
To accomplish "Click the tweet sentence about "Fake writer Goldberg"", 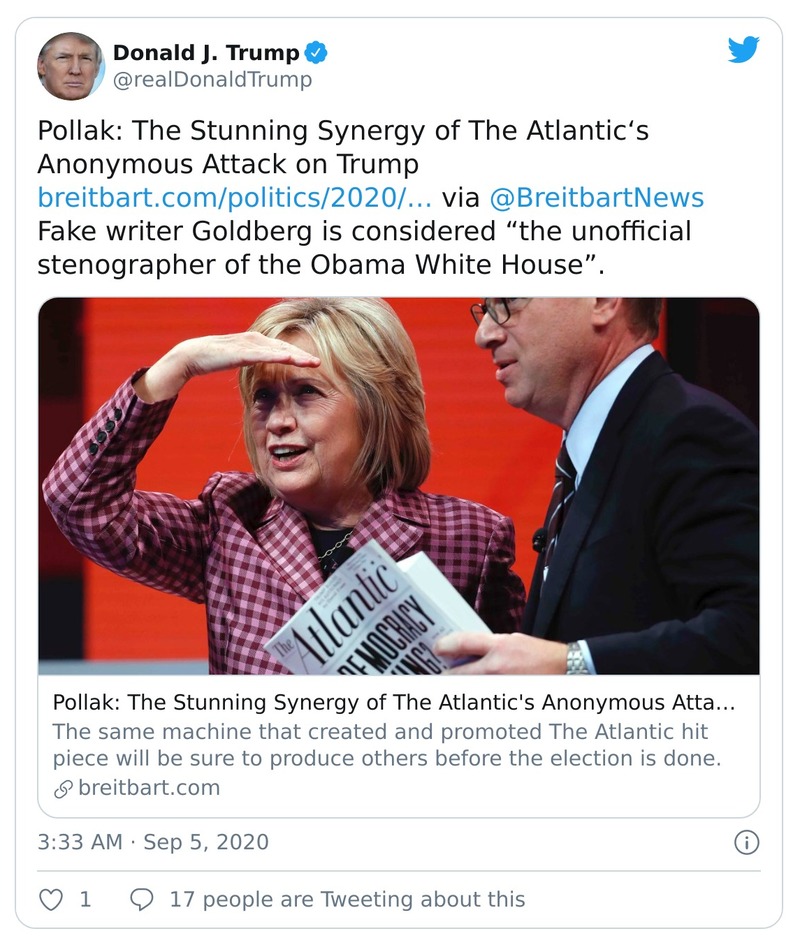I will [364, 247].
